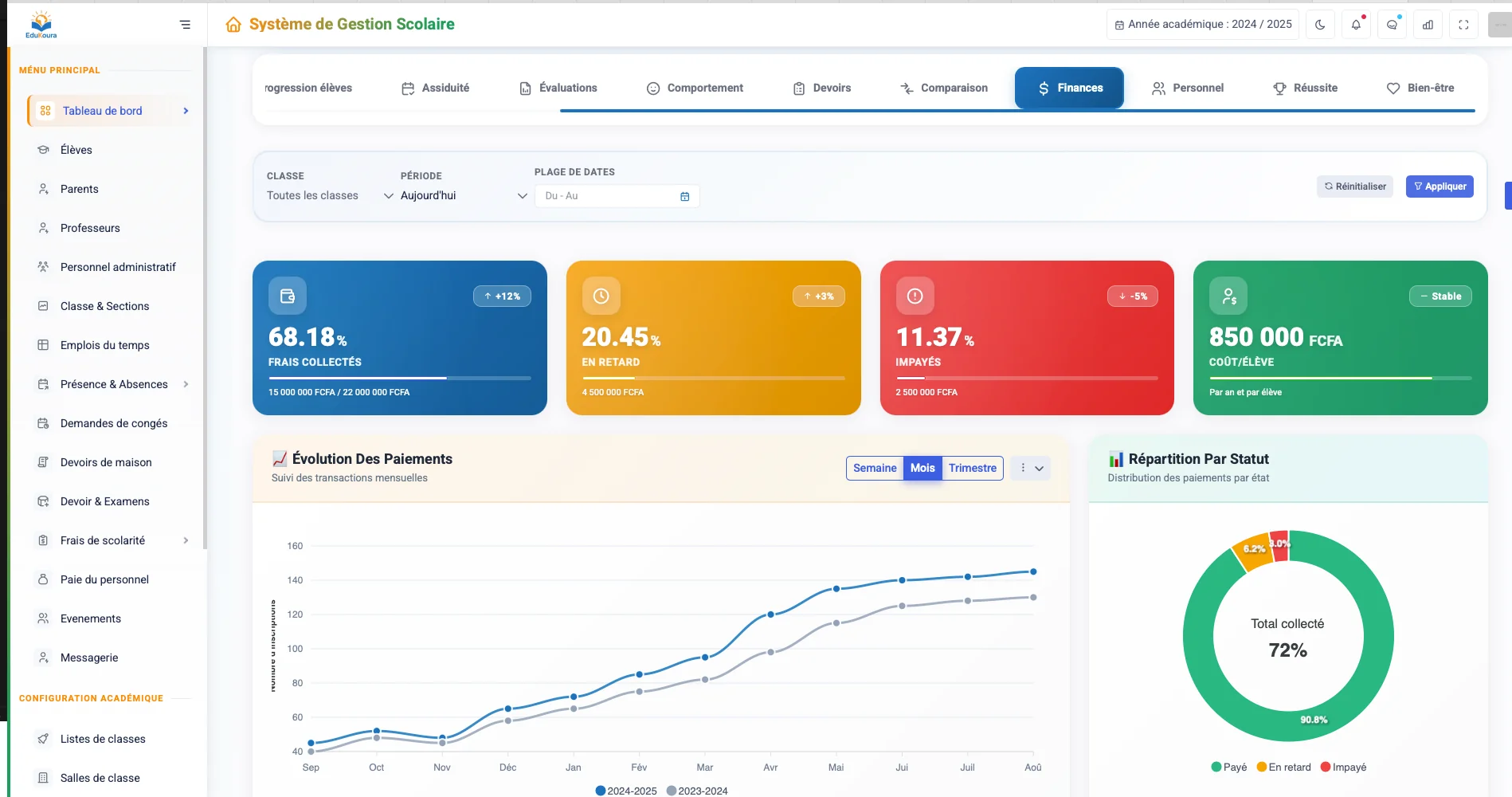Enter fullscreen mode using header icon
The image size is (1512, 797).
coord(1463,25)
